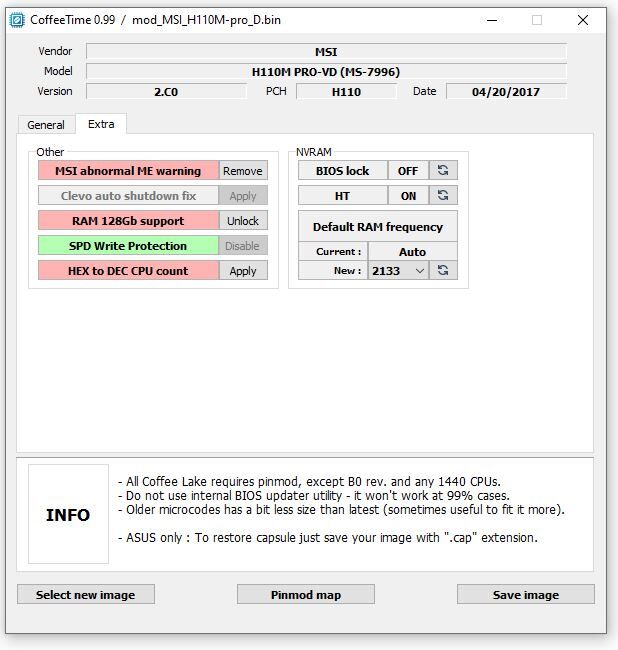Open the Pinmod map

pyautogui.click(x=306, y=594)
